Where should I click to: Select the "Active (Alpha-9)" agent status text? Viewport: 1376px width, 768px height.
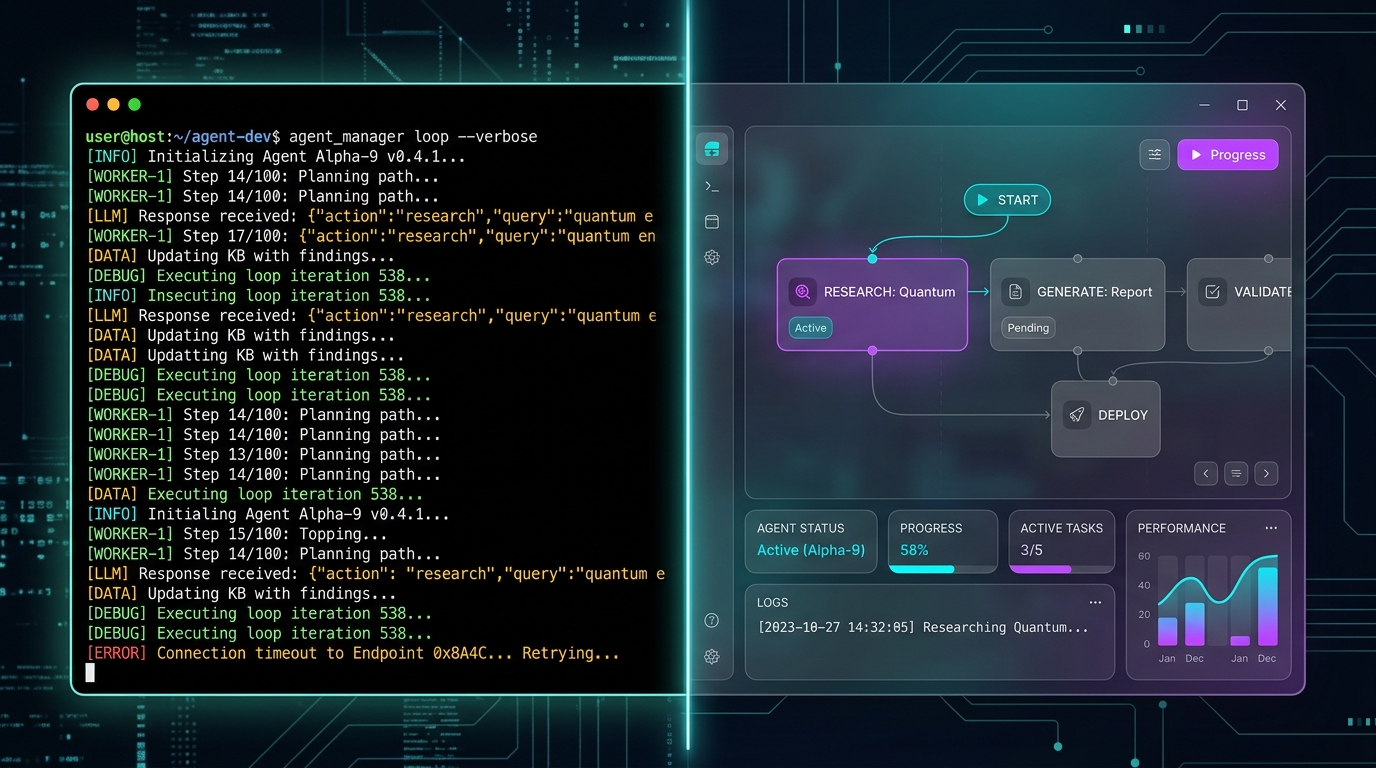coord(811,550)
